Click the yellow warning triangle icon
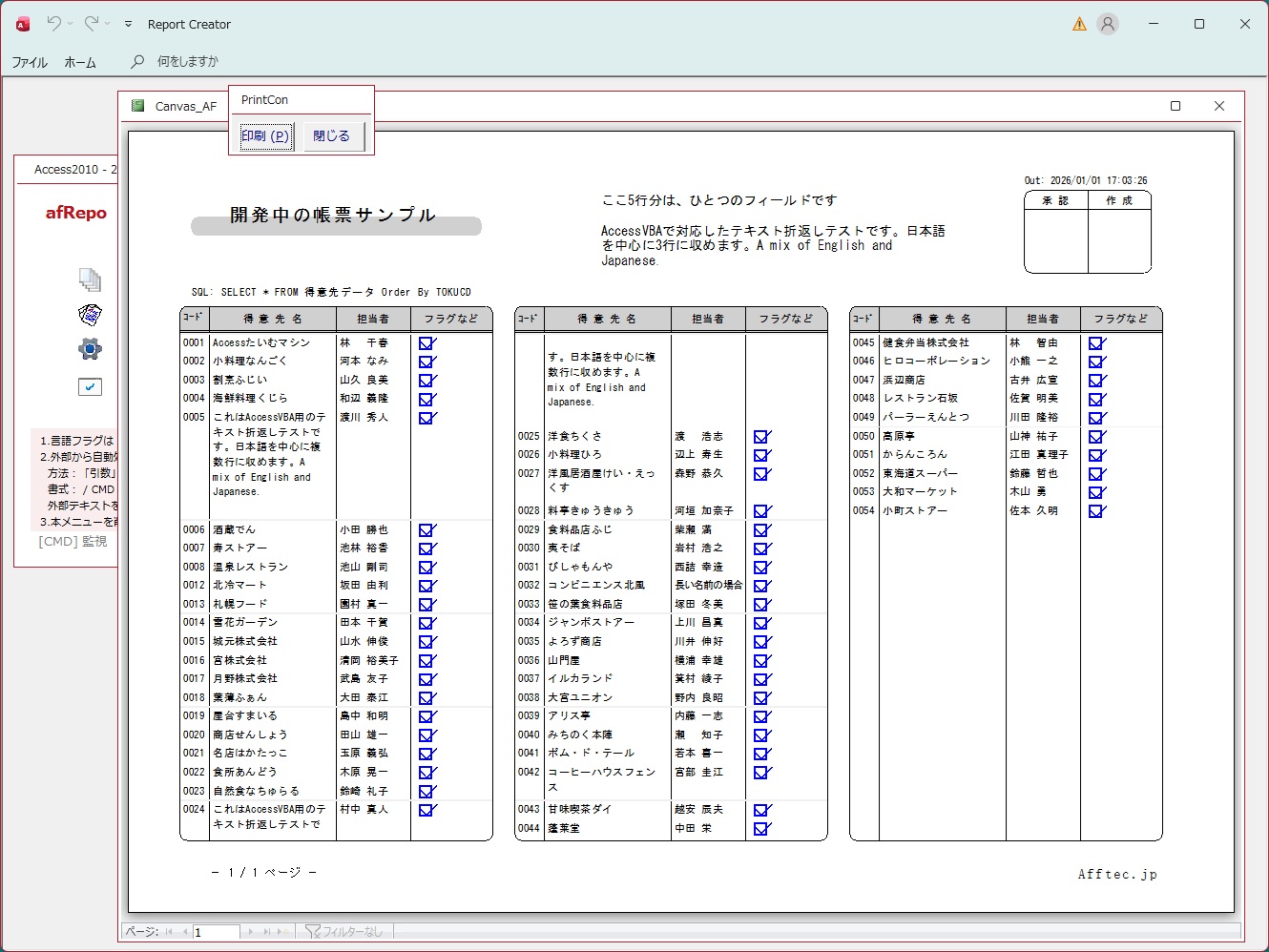The width and height of the screenshot is (1269, 952). (x=1079, y=25)
